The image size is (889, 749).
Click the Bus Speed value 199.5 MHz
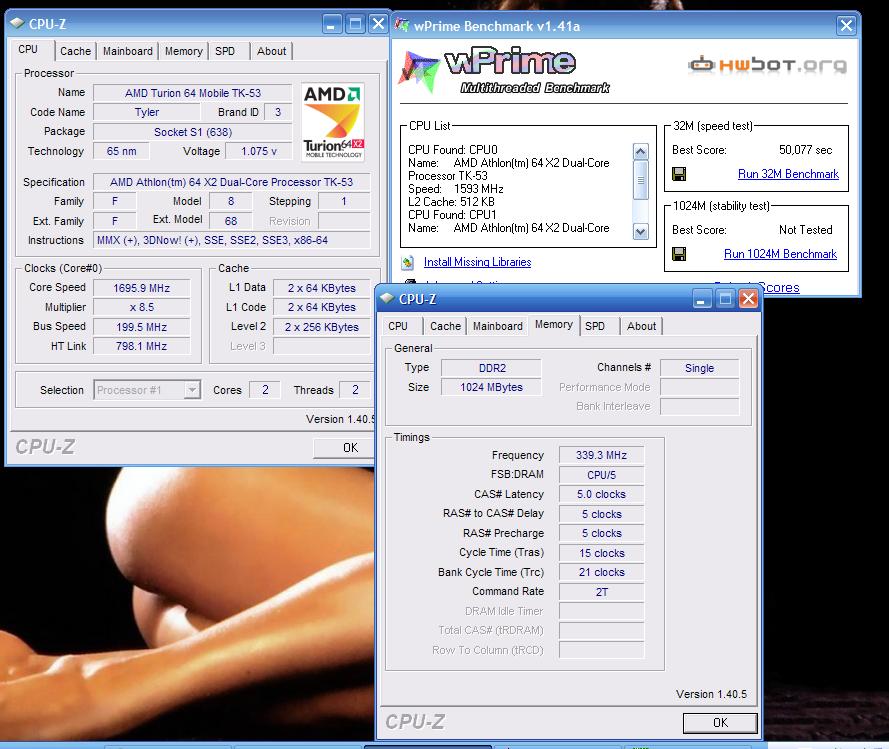[x=142, y=327]
